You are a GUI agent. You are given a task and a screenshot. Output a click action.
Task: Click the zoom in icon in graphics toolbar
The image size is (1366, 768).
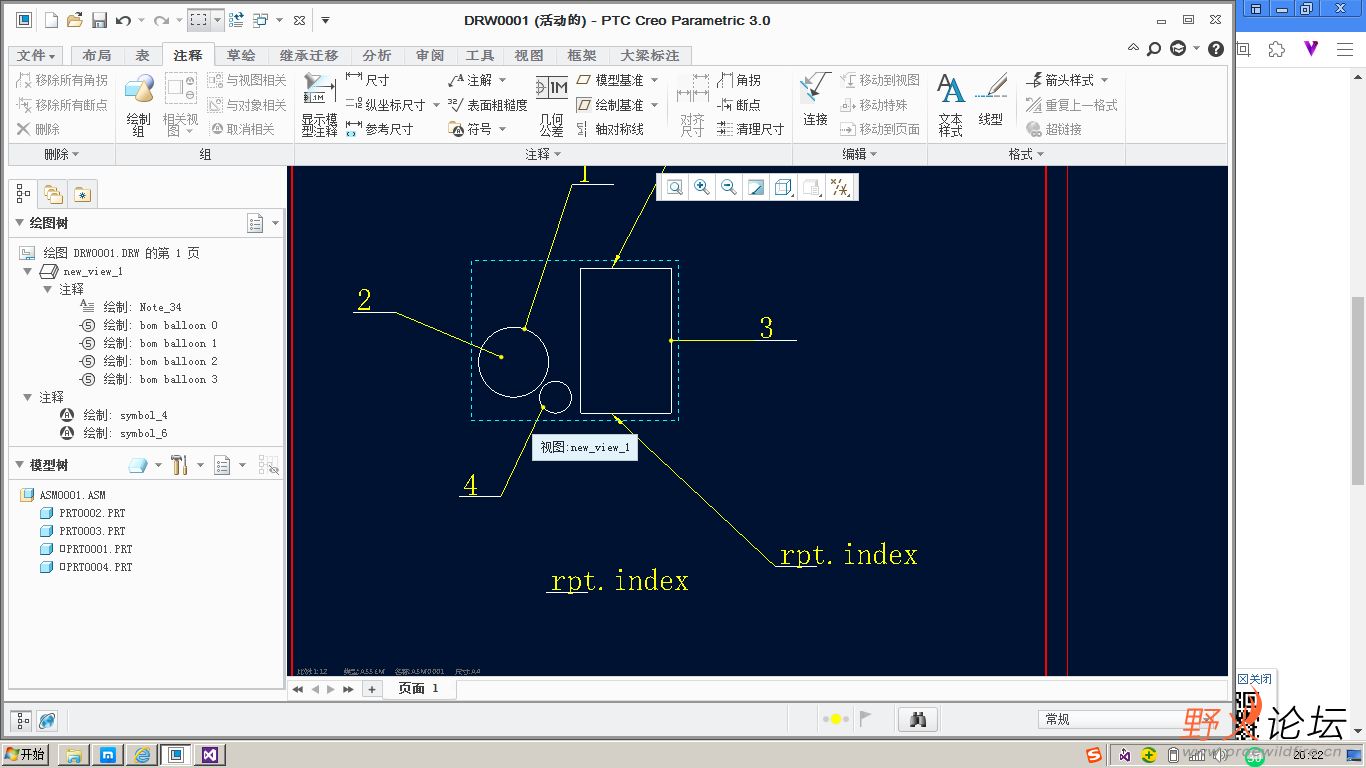point(702,187)
